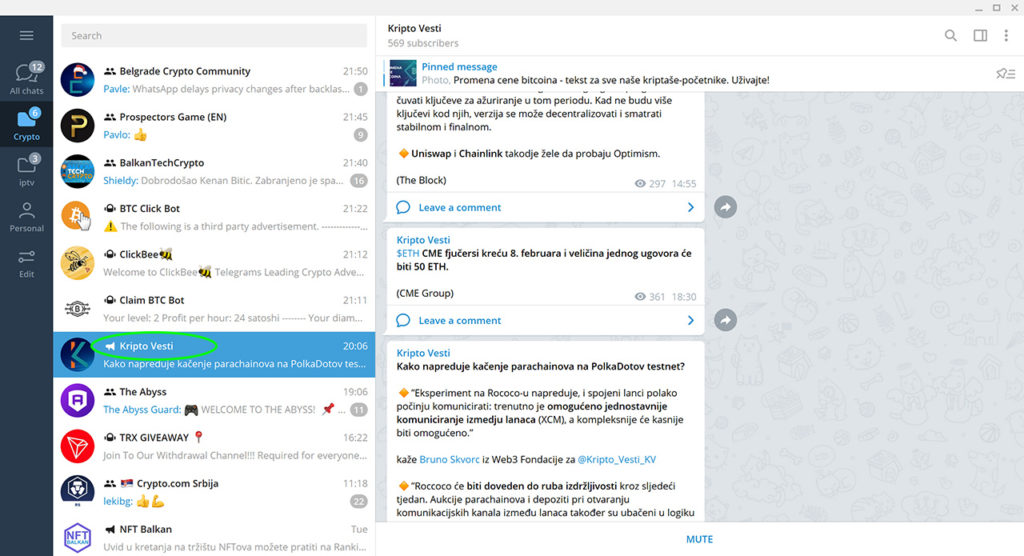Screen dimensions: 1024x556
Task: Forward the Uniswap and Chainlink post
Action: point(727,207)
